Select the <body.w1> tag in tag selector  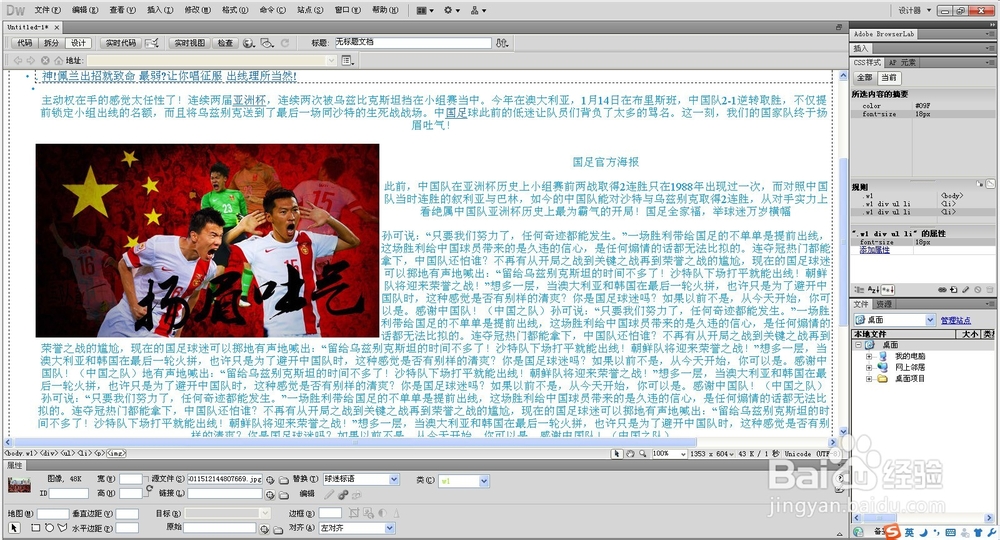click(21, 453)
